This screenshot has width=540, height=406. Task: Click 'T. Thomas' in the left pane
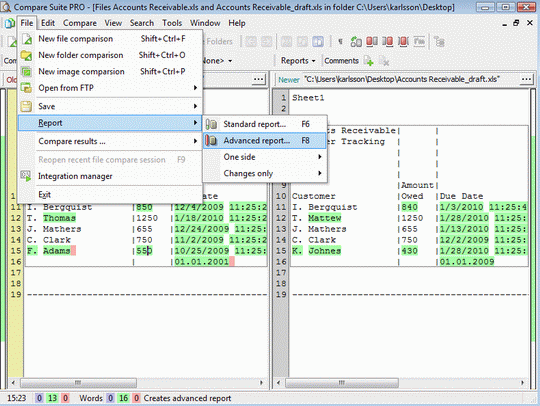point(51,218)
